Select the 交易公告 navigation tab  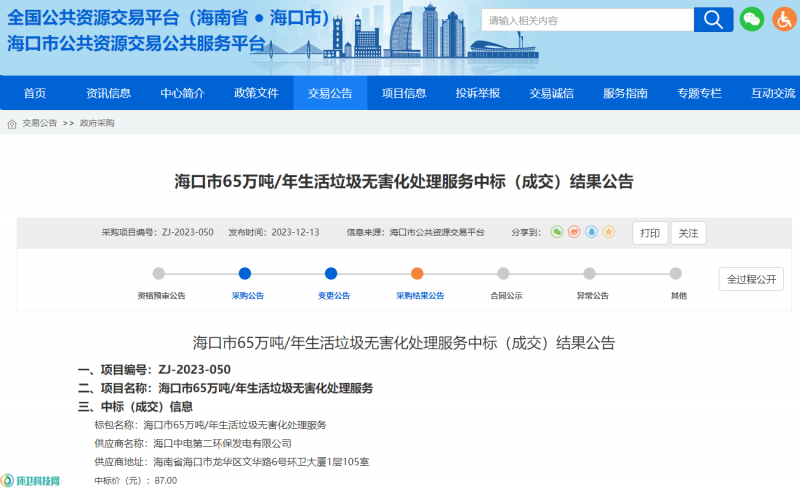click(x=330, y=93)
